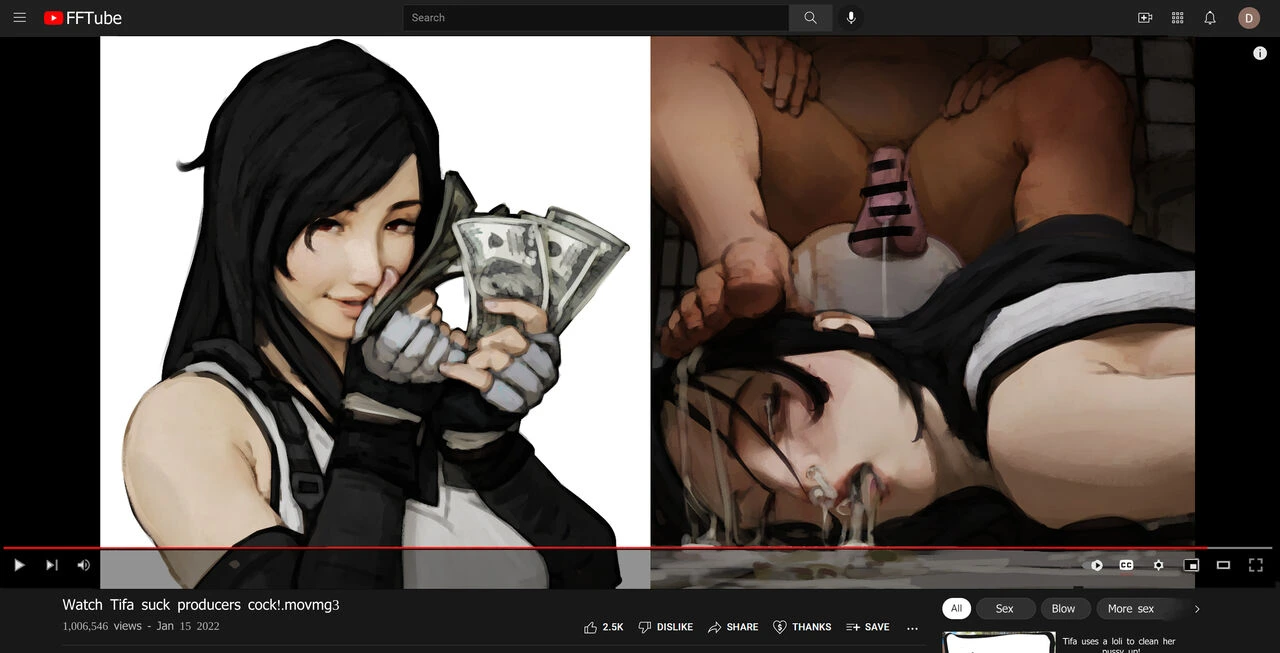Click inside the Search input field

595,18
